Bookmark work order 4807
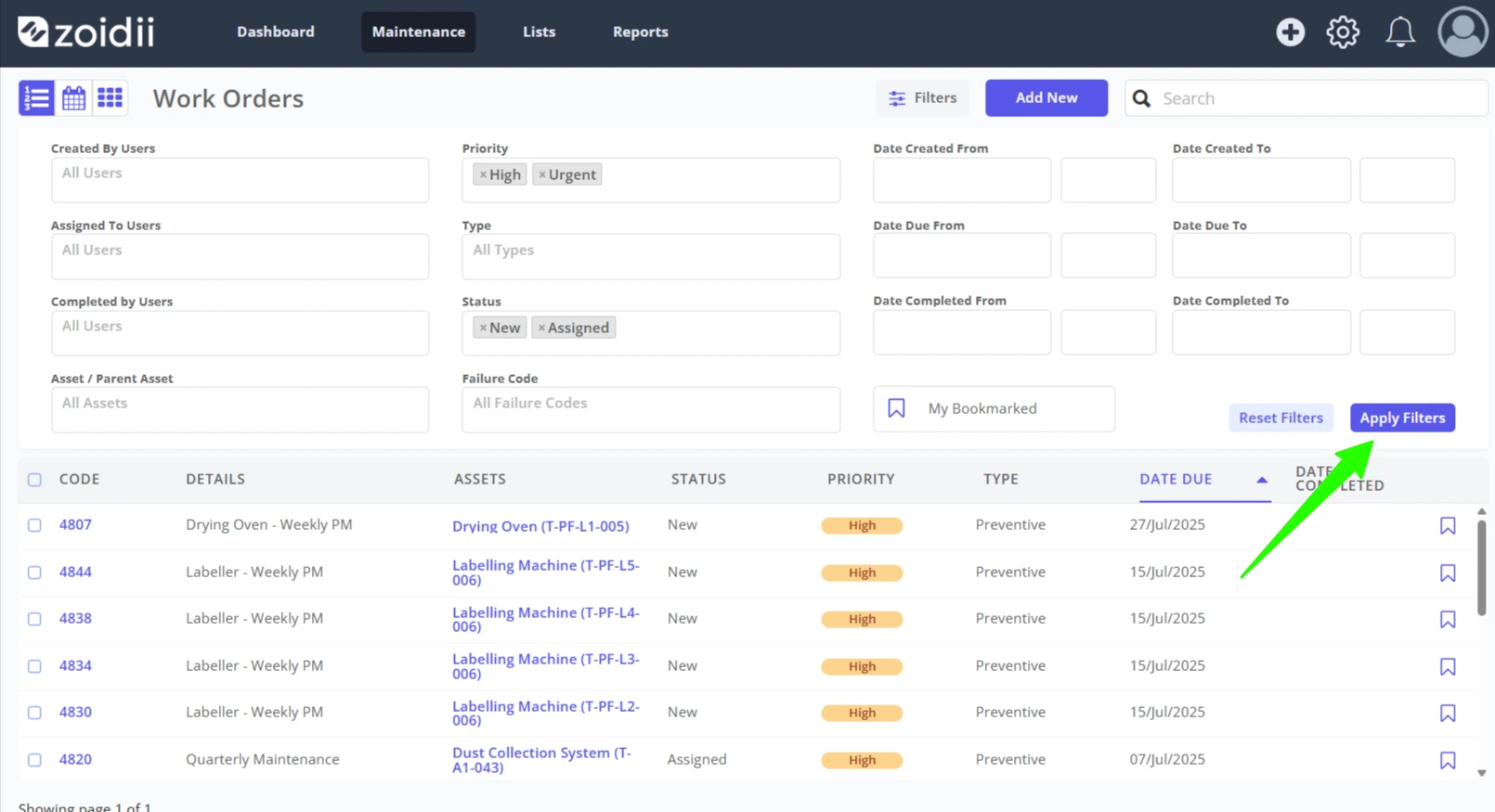The image size is (1495, 812). coord(1448,526)
